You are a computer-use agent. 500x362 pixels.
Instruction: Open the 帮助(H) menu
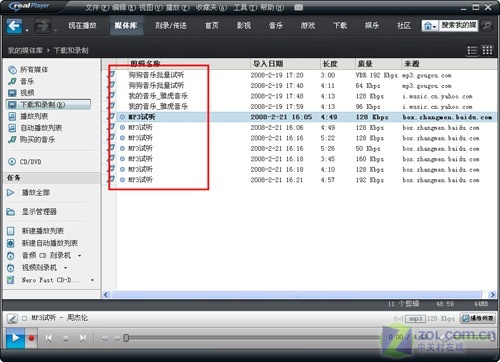coord(272,7)
